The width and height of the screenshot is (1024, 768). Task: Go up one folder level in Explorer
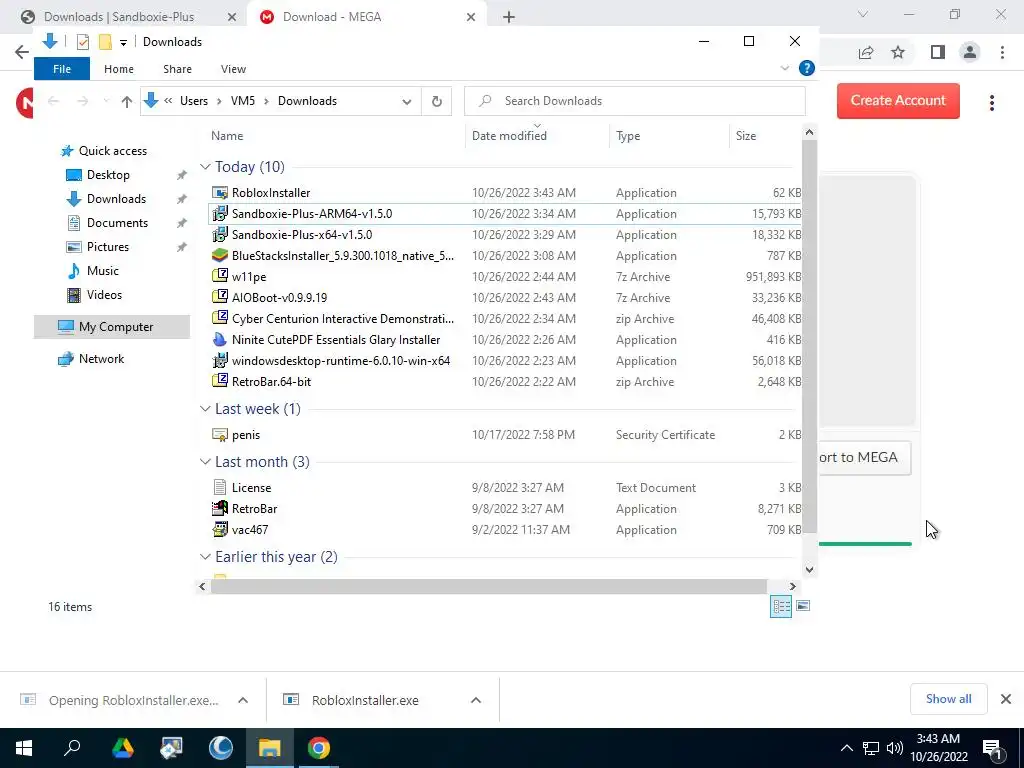[x=126, y=101]
